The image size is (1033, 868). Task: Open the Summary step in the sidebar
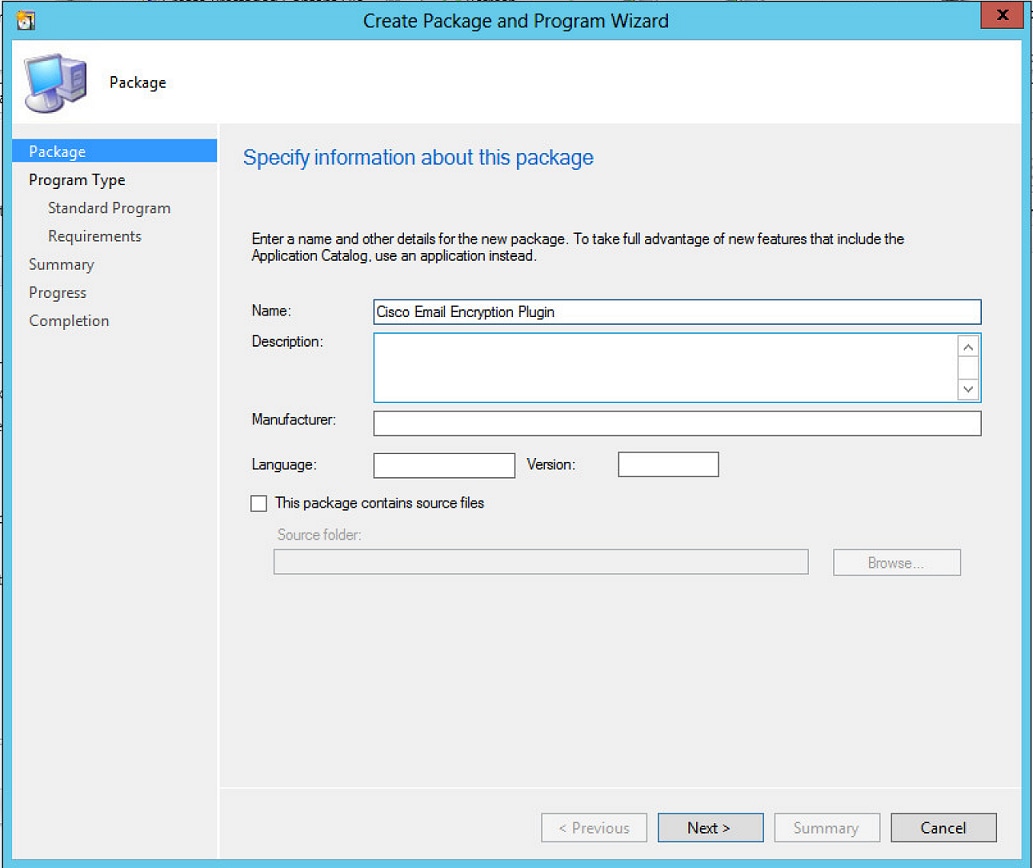(x=61, y=264)
